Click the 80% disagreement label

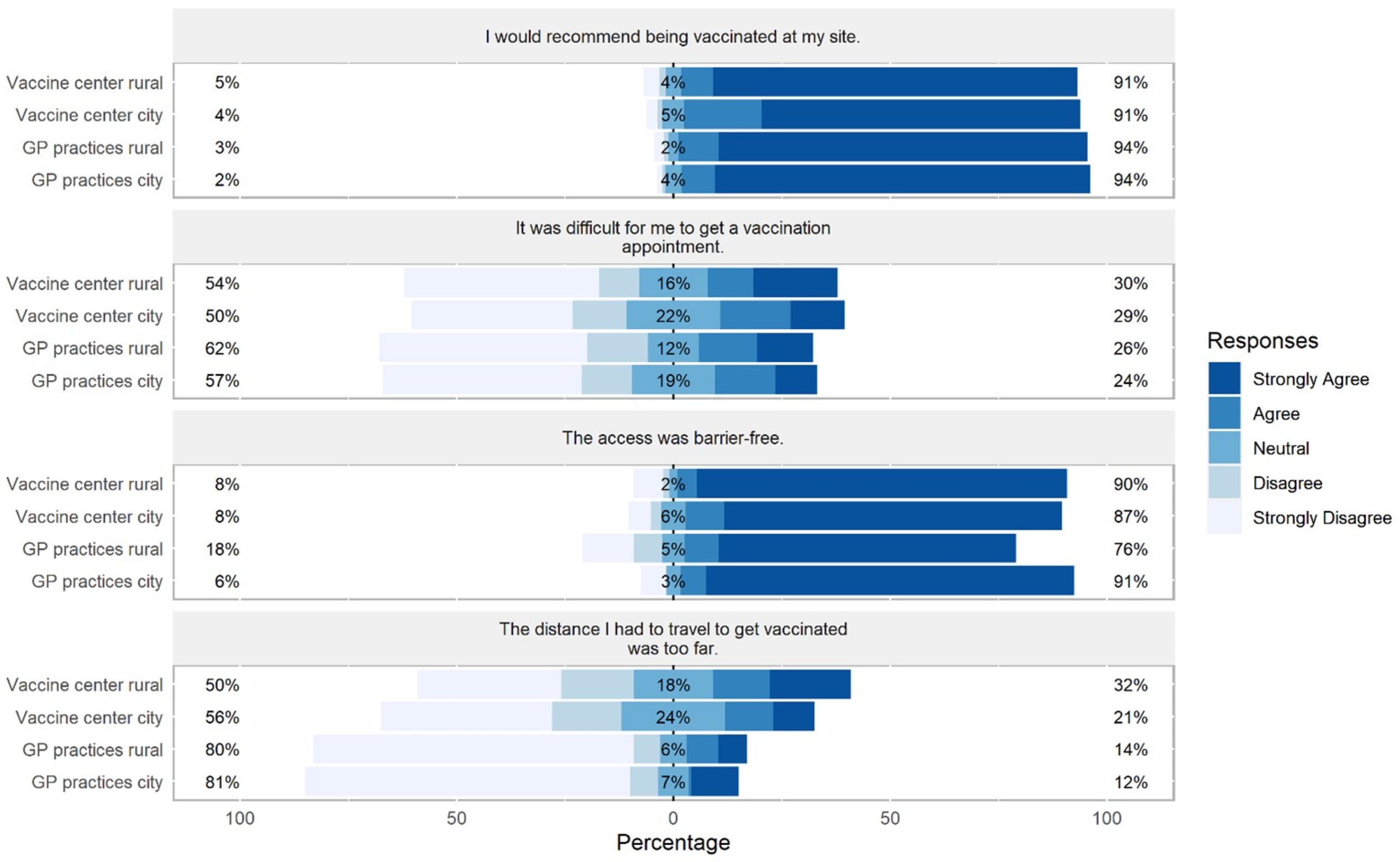pos(222,750)
